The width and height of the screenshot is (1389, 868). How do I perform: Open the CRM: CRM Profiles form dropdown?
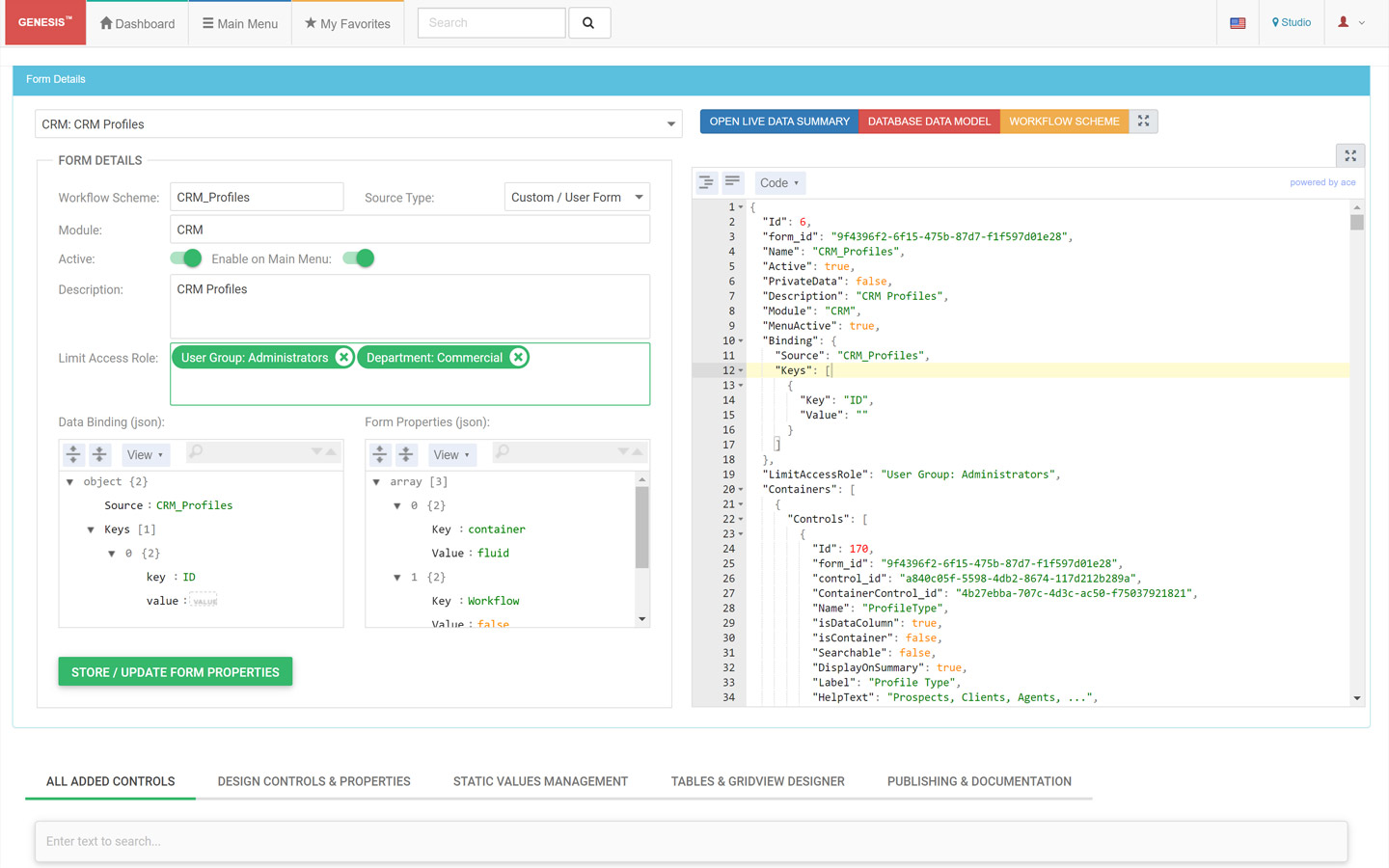tap(358, 124)
